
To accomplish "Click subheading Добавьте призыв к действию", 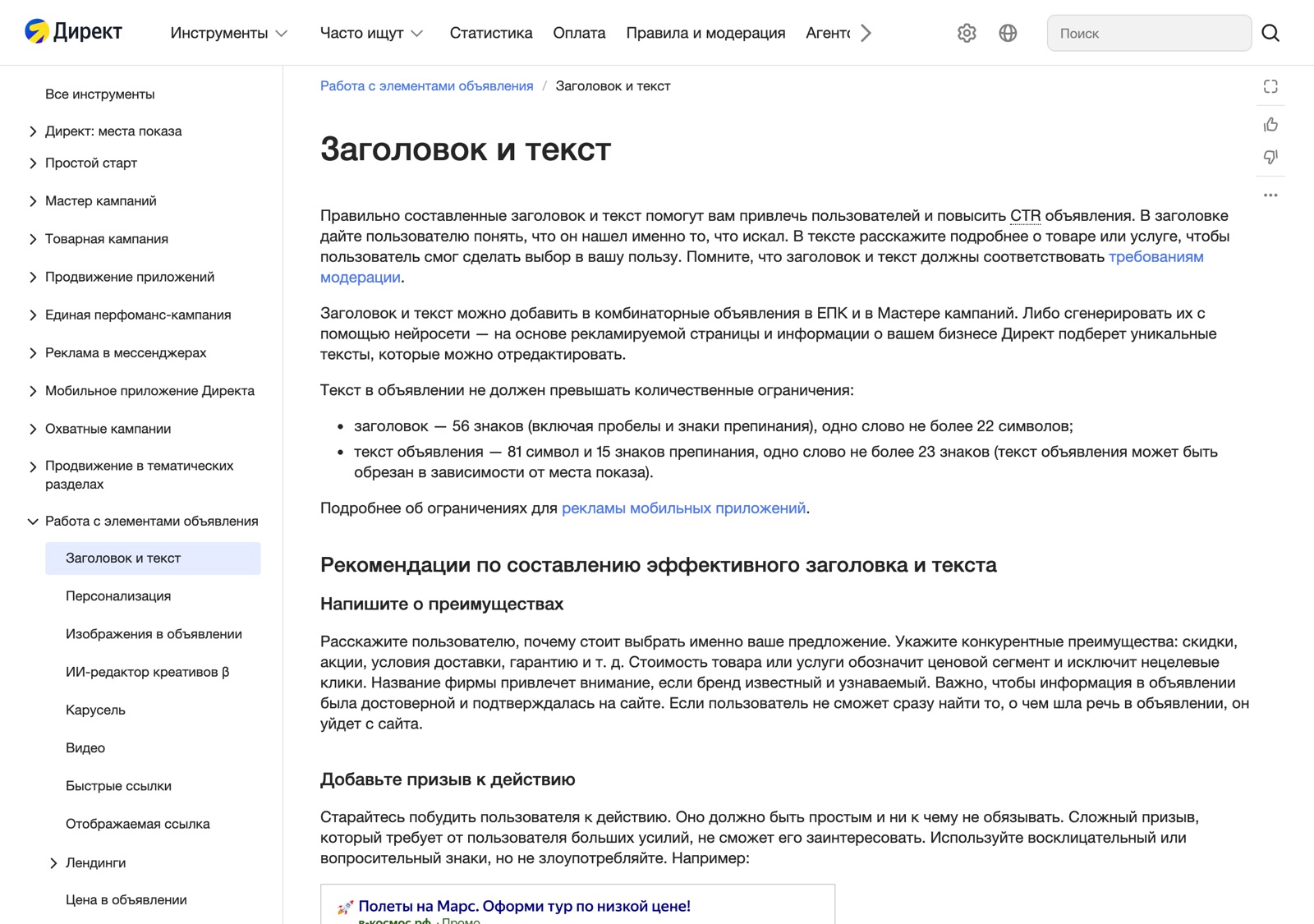I will tap(448, 779).
